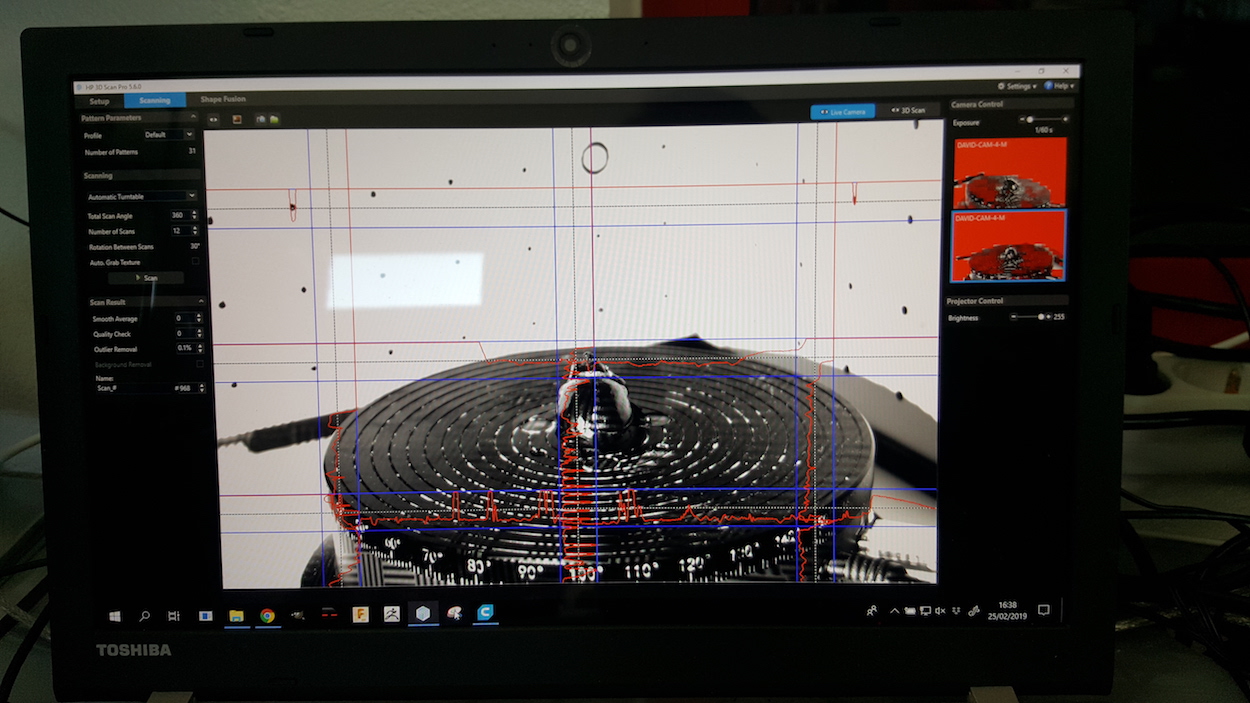The width and height of the screenshot is (1250, 703).
Task: Click the Rotation Between Scans value 30°
Action: tap(194, 246)
